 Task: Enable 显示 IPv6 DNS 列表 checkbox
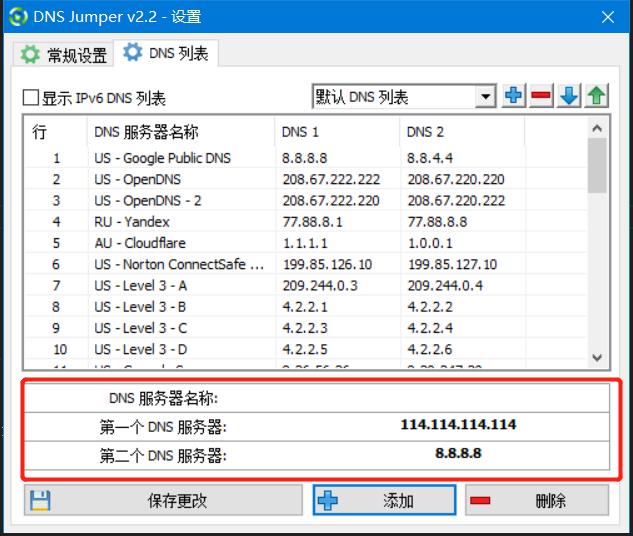31,98
